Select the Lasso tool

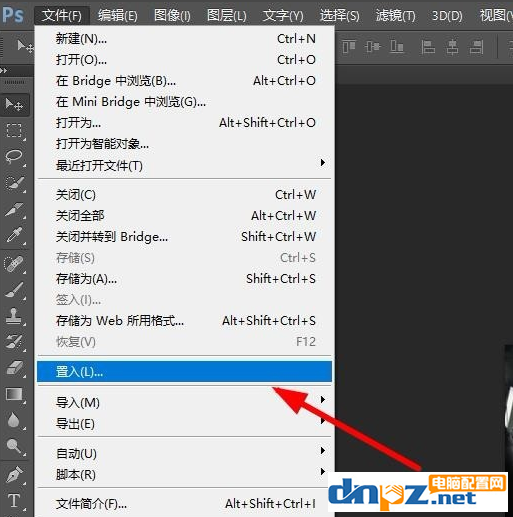[x=14, y=156]
